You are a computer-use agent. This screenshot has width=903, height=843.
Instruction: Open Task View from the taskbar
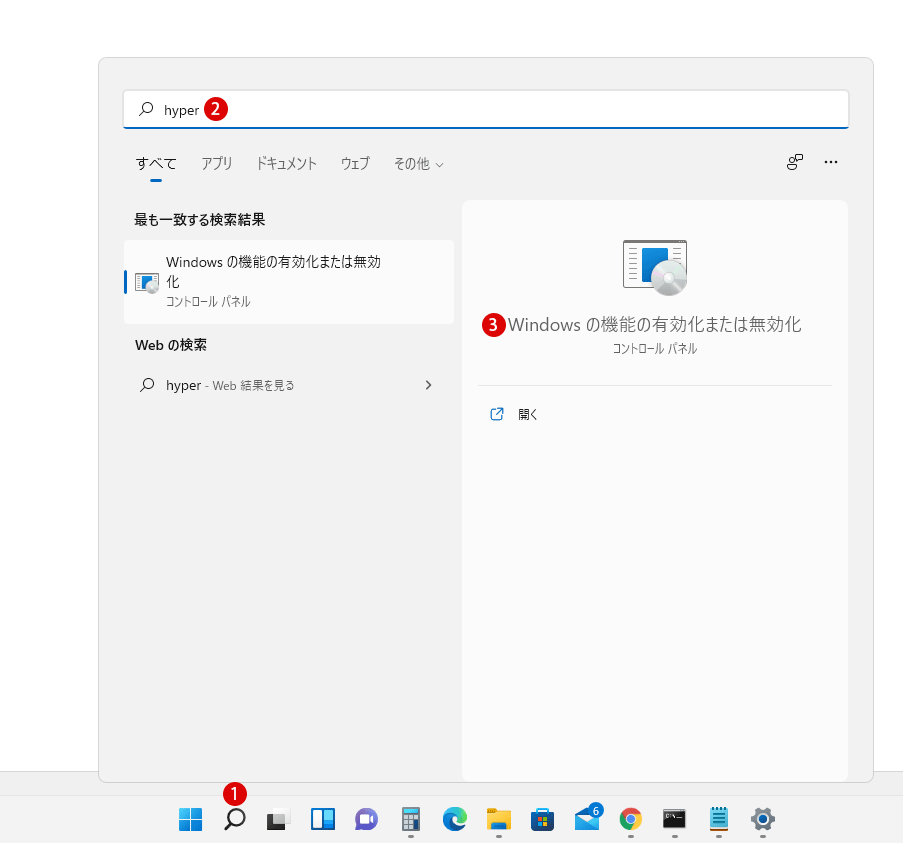[278, 819]
